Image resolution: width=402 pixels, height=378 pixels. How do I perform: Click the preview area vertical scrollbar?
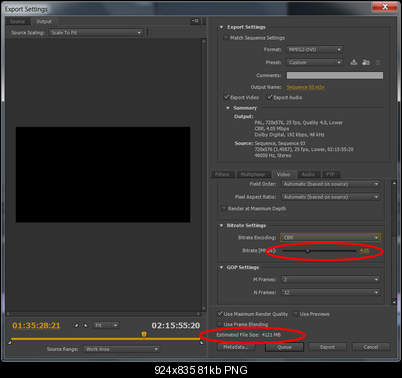pyautogui.click(x=204, y=175)
